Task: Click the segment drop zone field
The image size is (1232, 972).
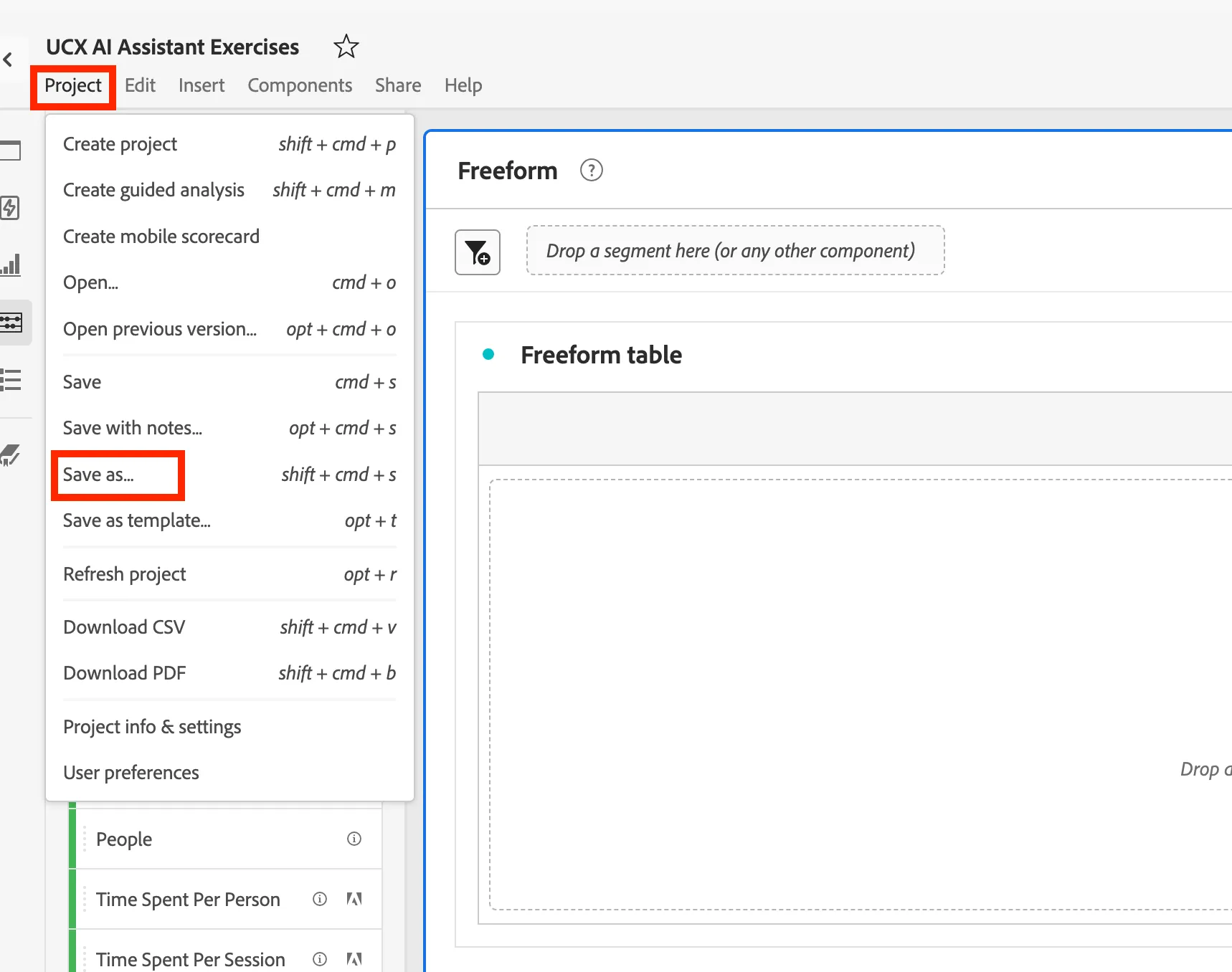Action: [735, 250]
